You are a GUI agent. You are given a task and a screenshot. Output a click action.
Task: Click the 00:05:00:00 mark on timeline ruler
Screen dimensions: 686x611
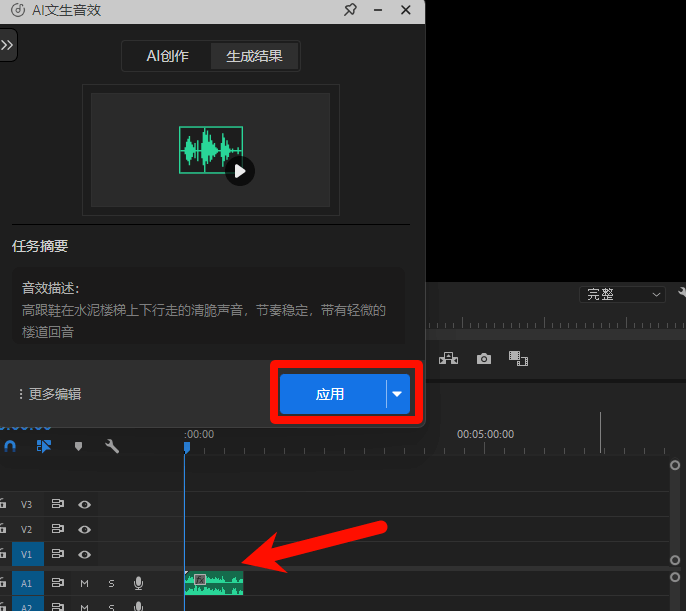[x=485, y=434]
